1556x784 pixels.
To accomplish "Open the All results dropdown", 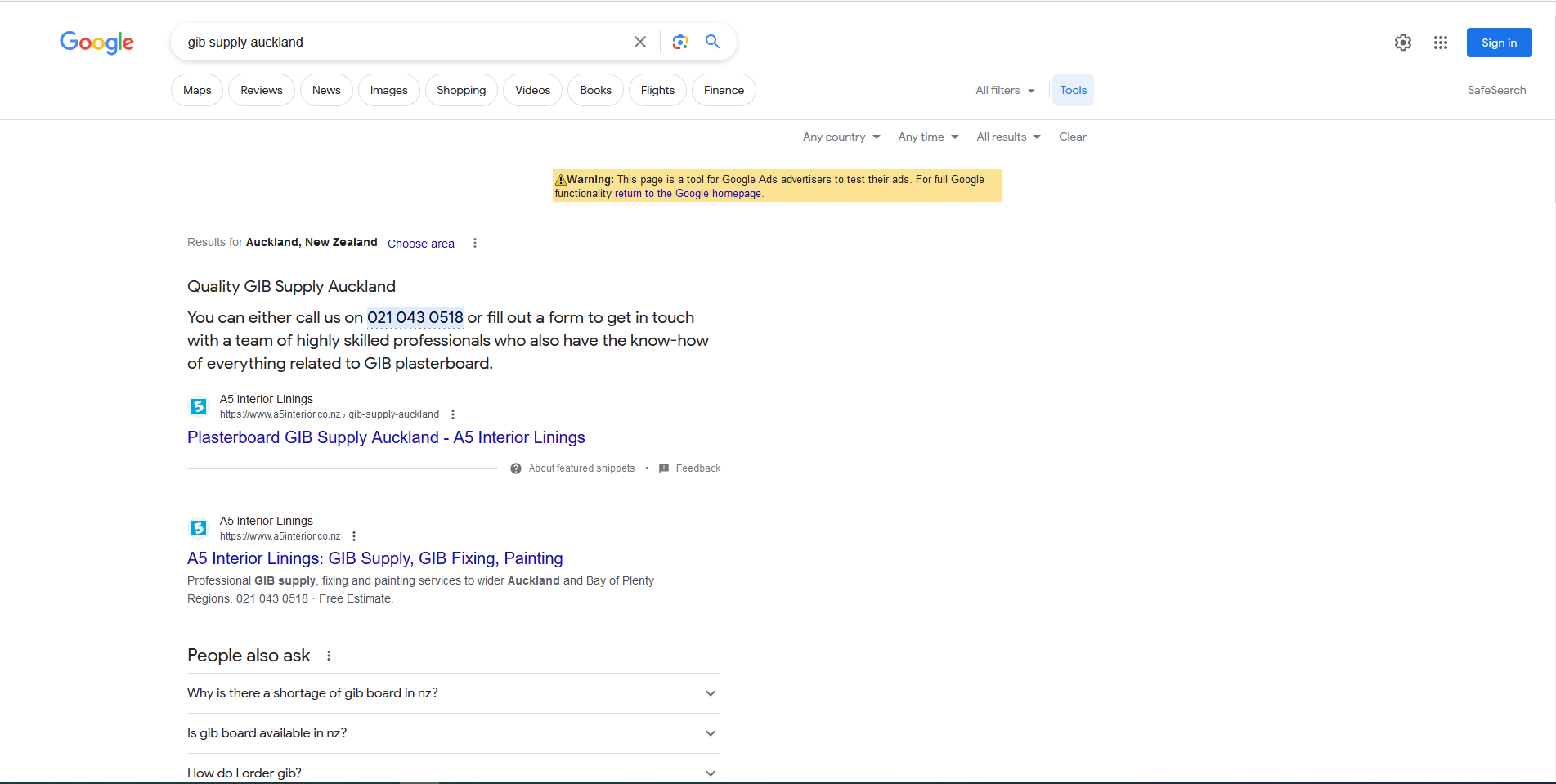I will pos(1008,137).
